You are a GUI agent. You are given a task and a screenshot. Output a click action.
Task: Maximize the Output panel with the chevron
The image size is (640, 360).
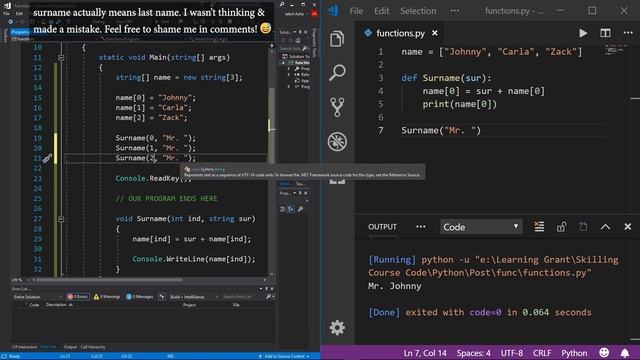pos(605,227)
